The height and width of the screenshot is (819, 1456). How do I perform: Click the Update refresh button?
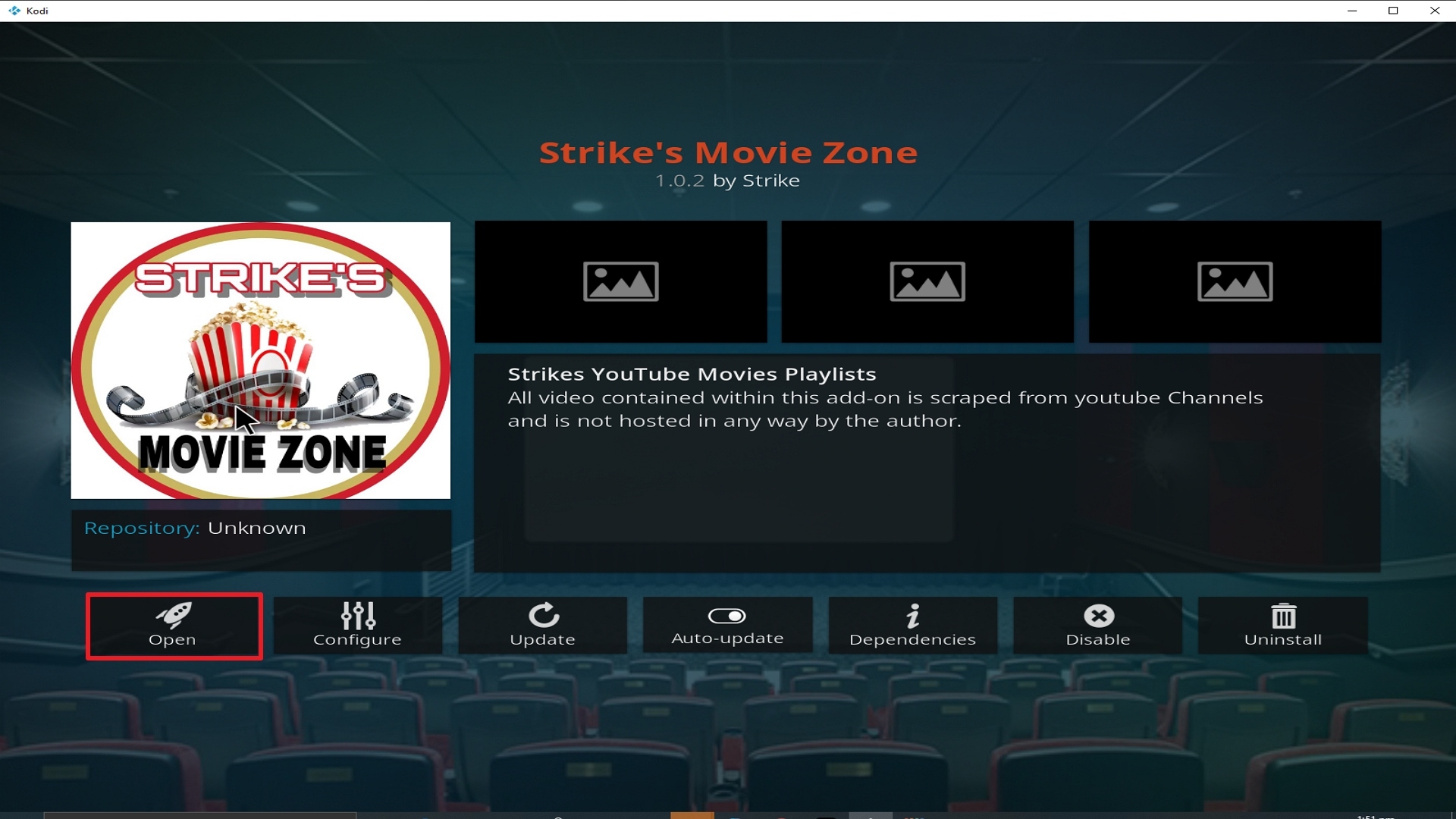(x=543, y=626)
